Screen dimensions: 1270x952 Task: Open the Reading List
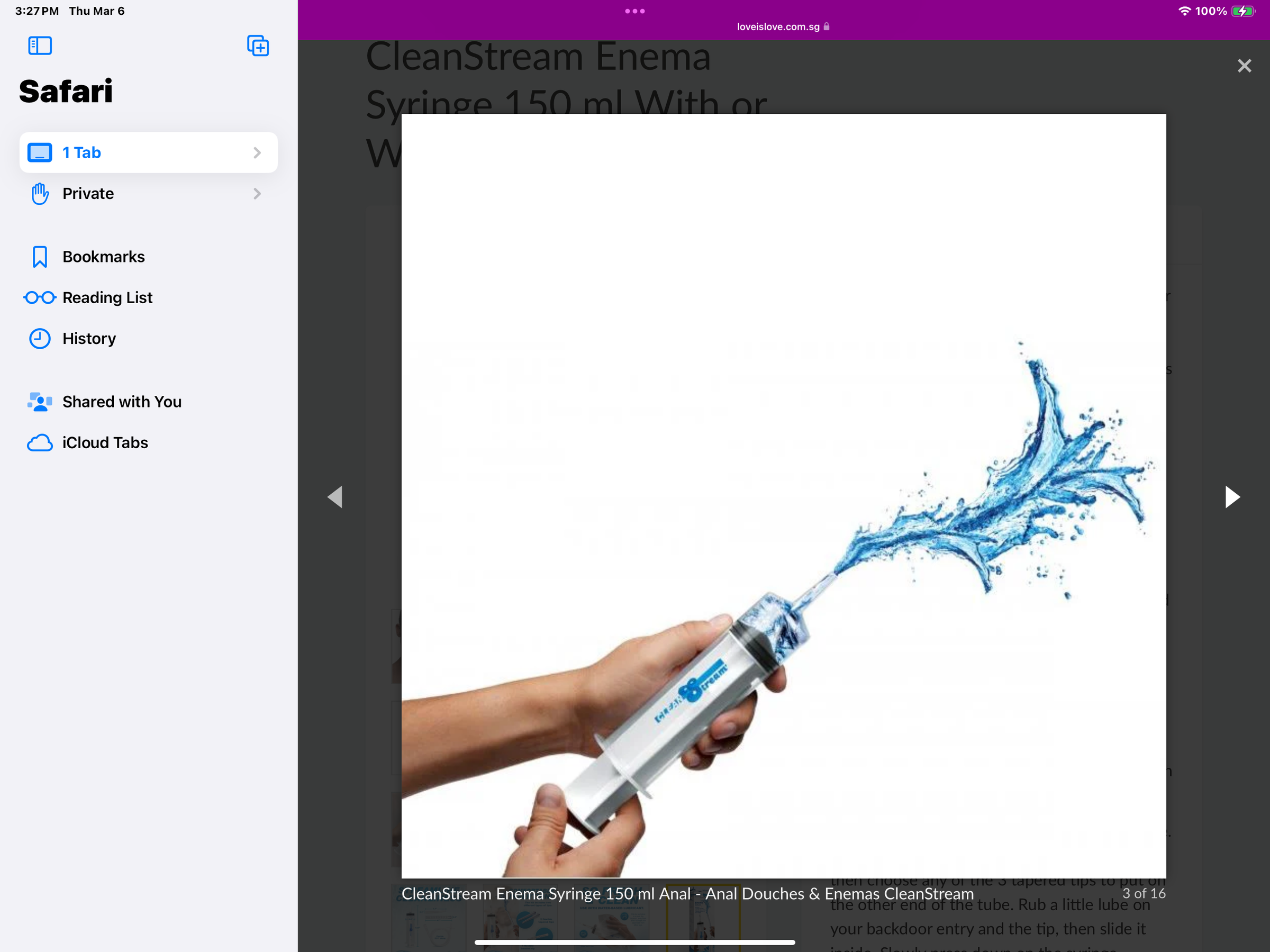(x=107, y=297)
